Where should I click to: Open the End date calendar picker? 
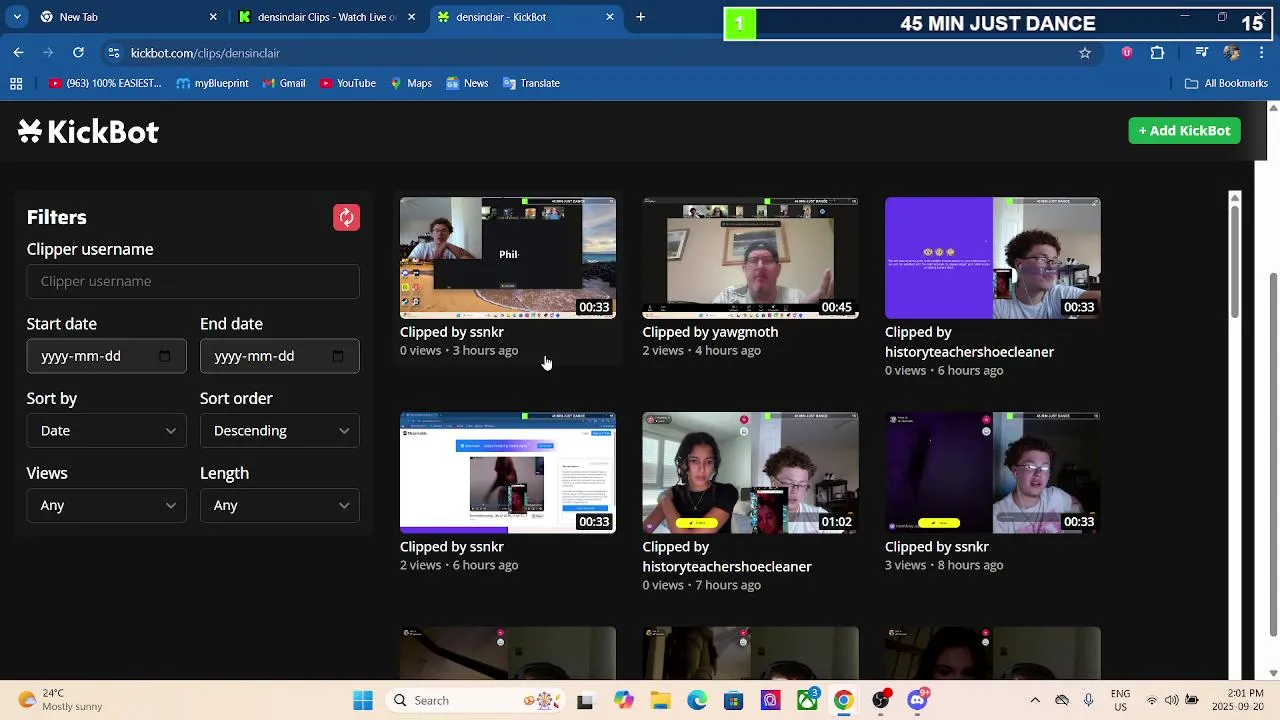click(x=338, y=356)
